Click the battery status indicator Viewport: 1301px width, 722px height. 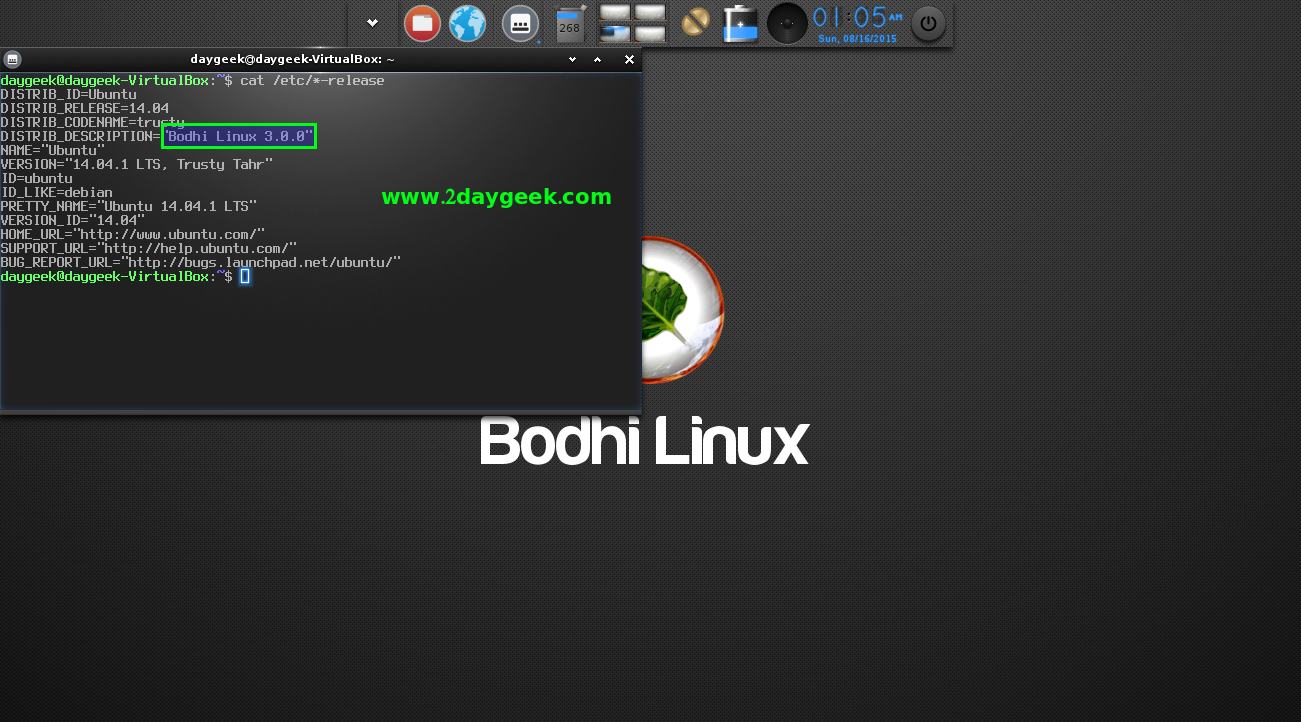tap(741, 23)
